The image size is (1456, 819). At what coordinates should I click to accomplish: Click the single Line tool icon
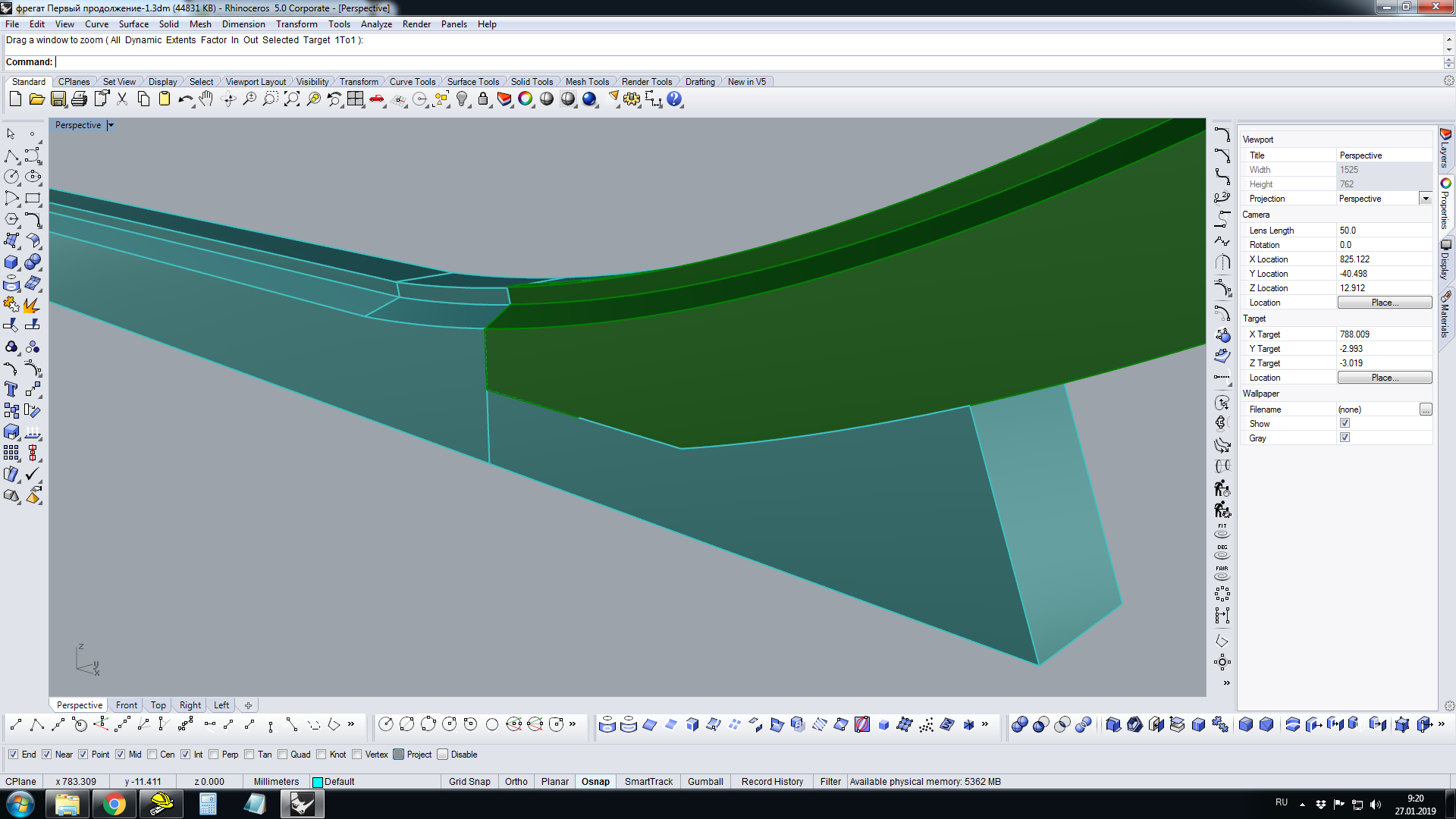pyautogui.click(x=16, y=725)
